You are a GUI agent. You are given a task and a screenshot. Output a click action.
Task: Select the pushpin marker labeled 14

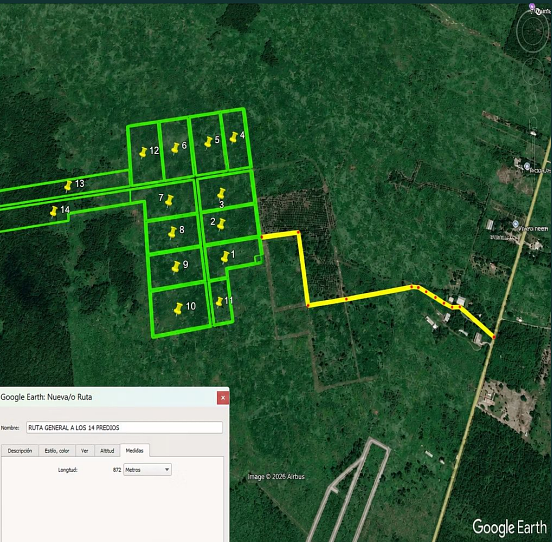[x=53, y=211]
